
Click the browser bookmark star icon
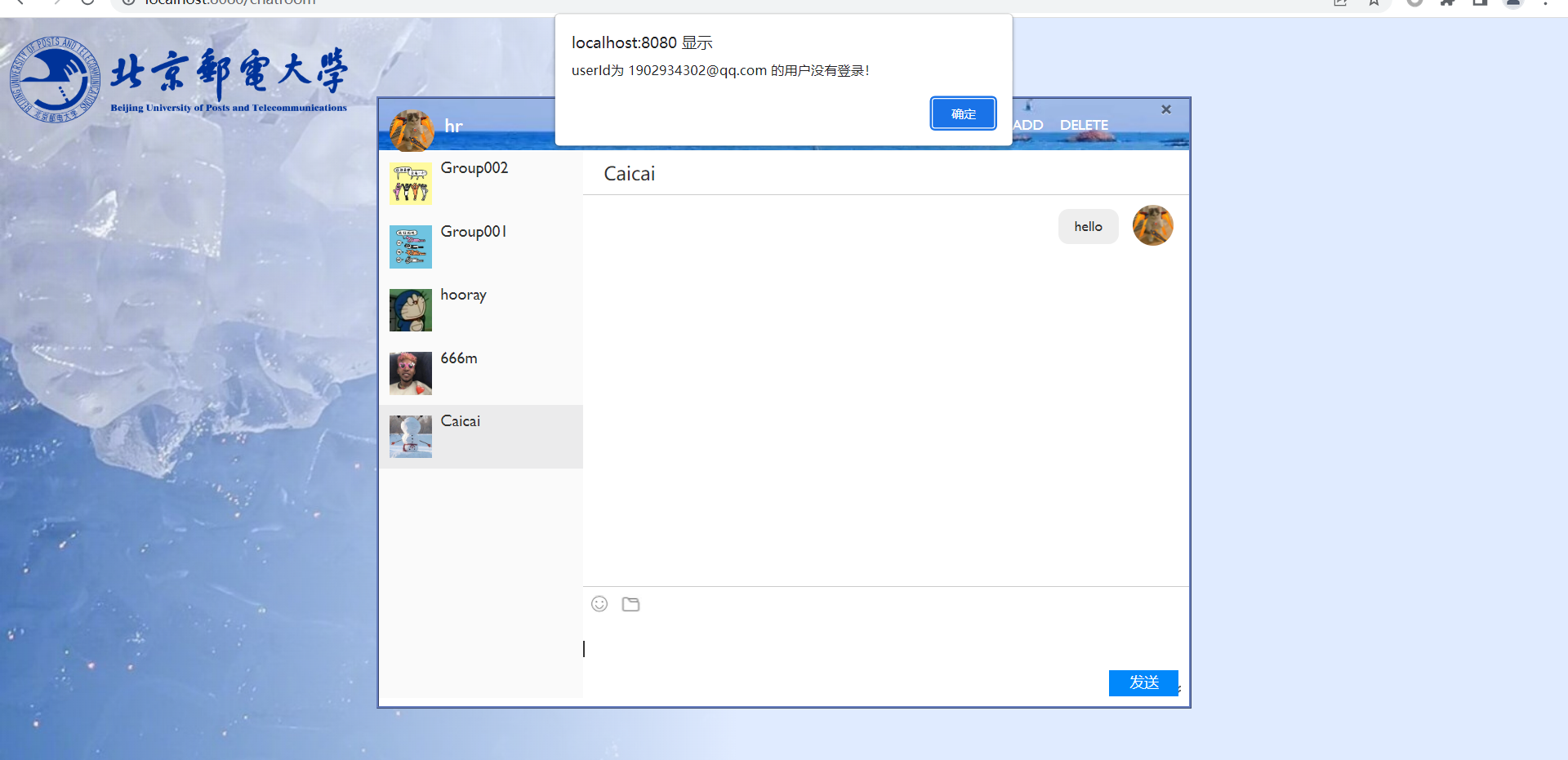tap(1374, 2)
